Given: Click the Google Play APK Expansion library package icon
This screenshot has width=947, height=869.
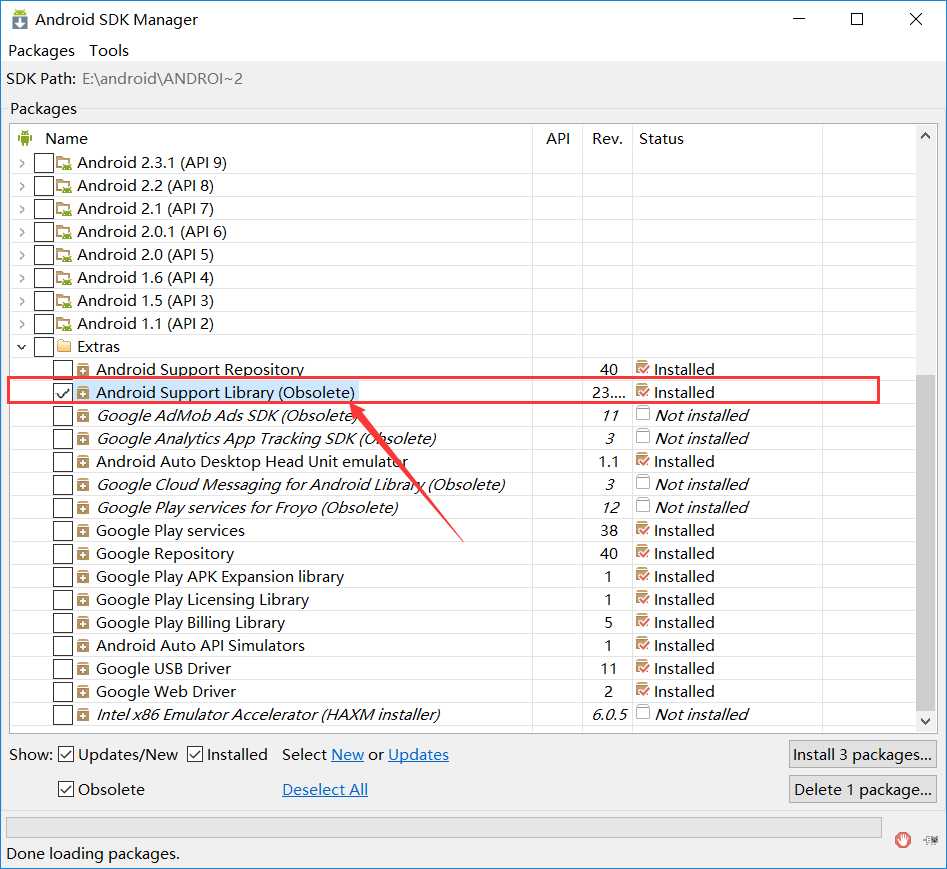Looking at the screenshot, I should tap(83, 577).
